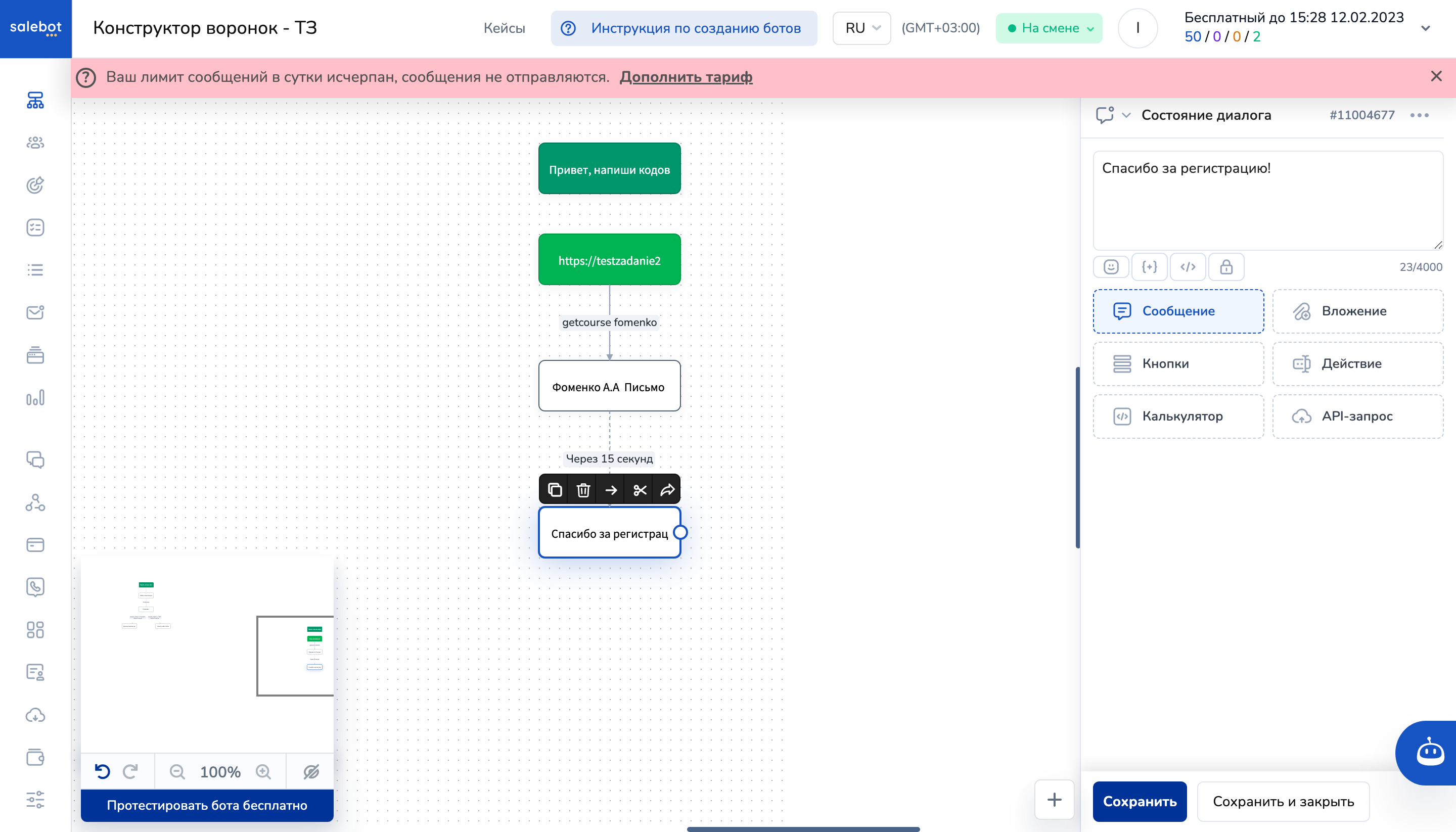Undo the last action in canvas toolbar
The width and height of the screenshot is (1456, 832).
tap(102, 771)
